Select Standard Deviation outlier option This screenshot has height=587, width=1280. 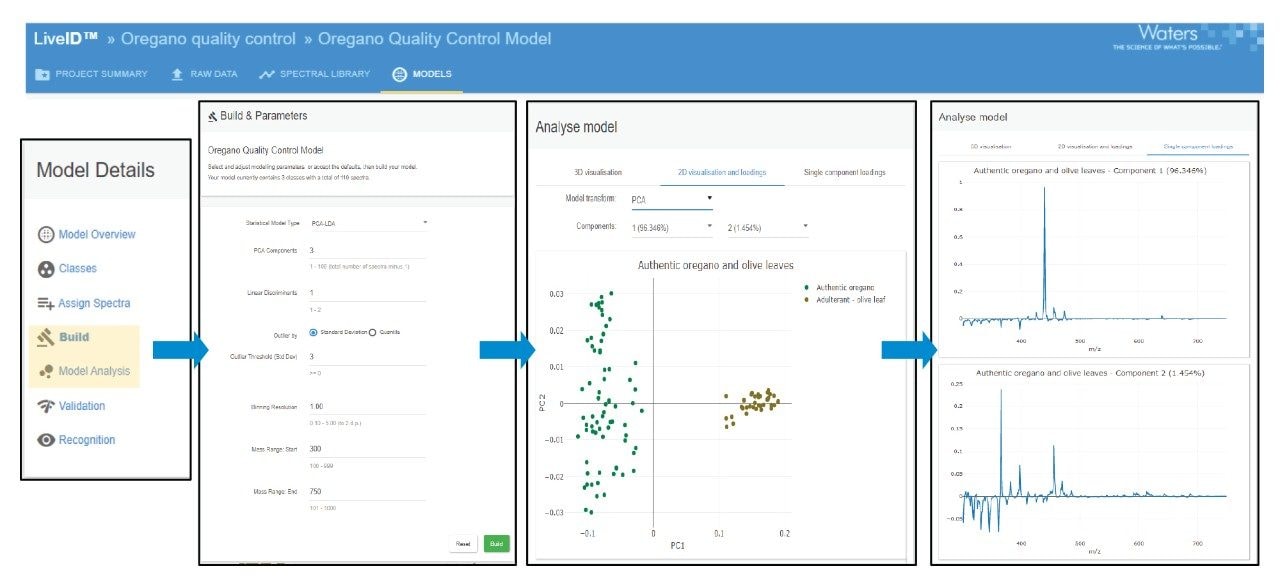314,332
